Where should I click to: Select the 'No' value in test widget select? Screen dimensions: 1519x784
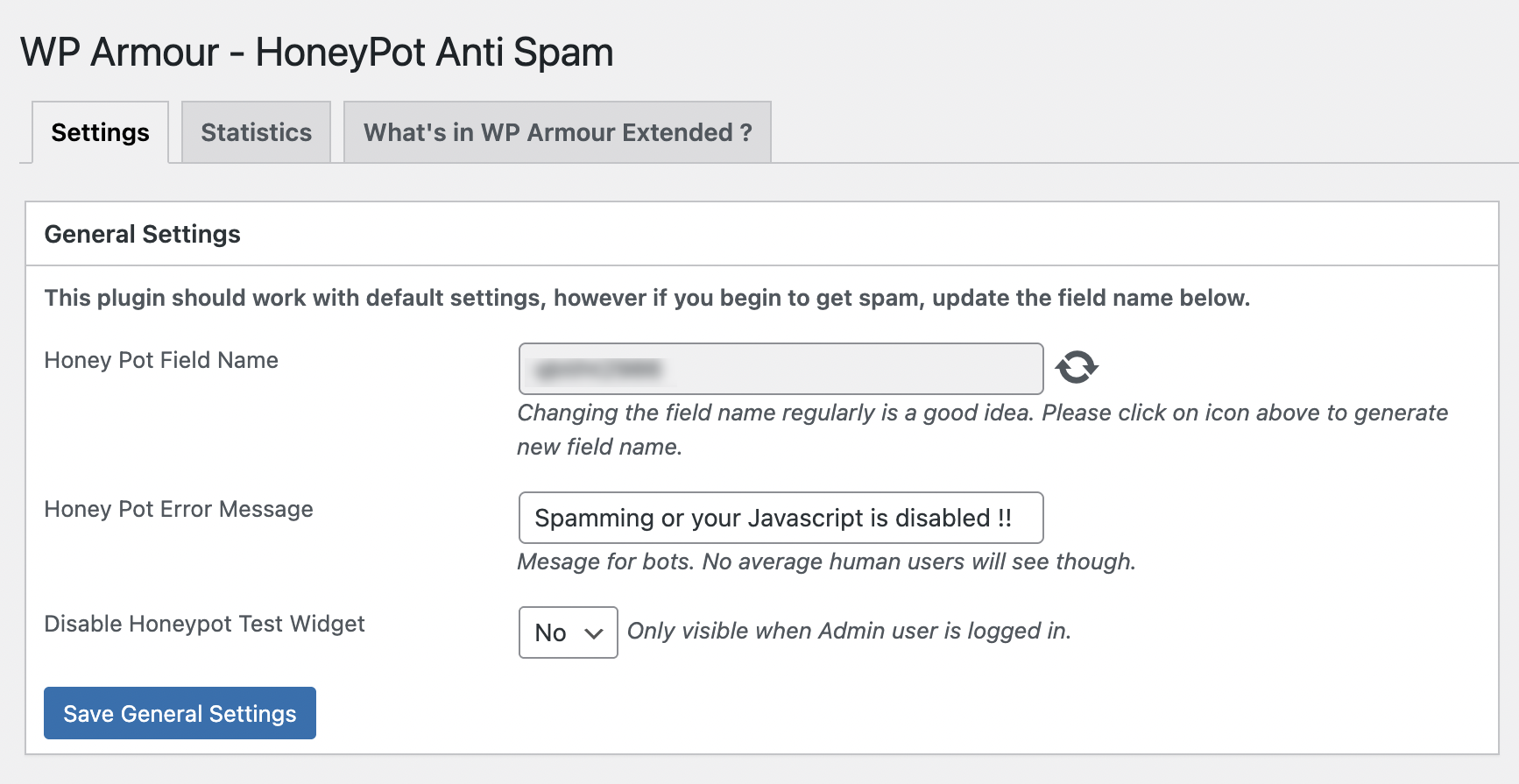[x=551, y=632]
